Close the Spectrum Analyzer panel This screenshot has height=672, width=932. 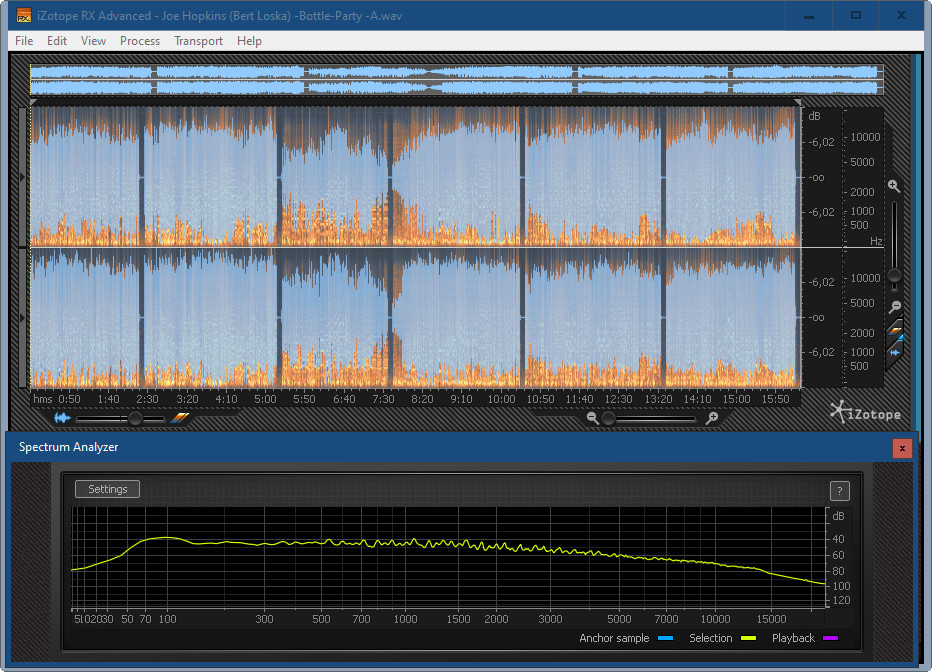coord(902,448)
